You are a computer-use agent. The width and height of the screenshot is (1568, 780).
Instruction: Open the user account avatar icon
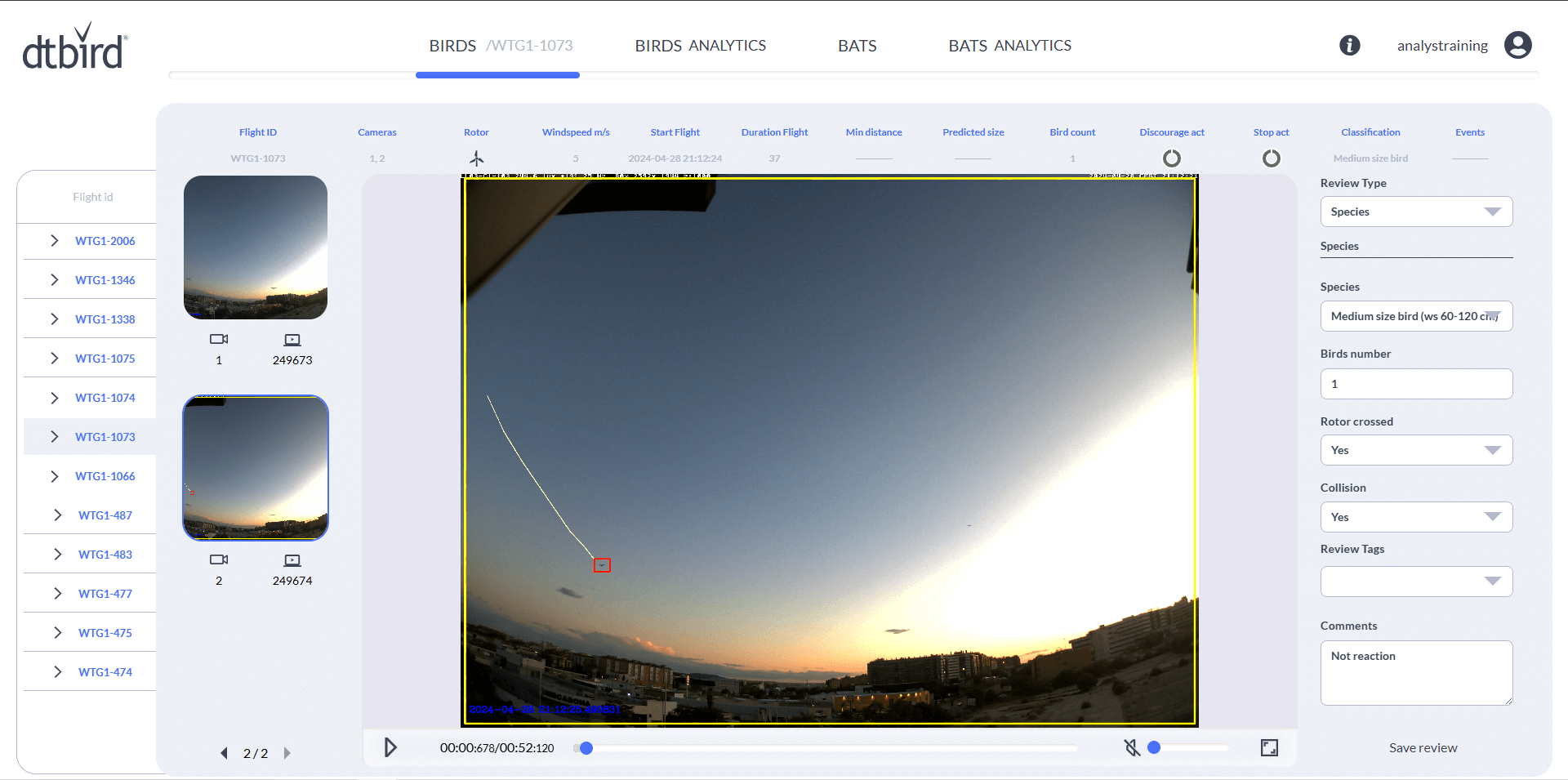(1517, 46)
